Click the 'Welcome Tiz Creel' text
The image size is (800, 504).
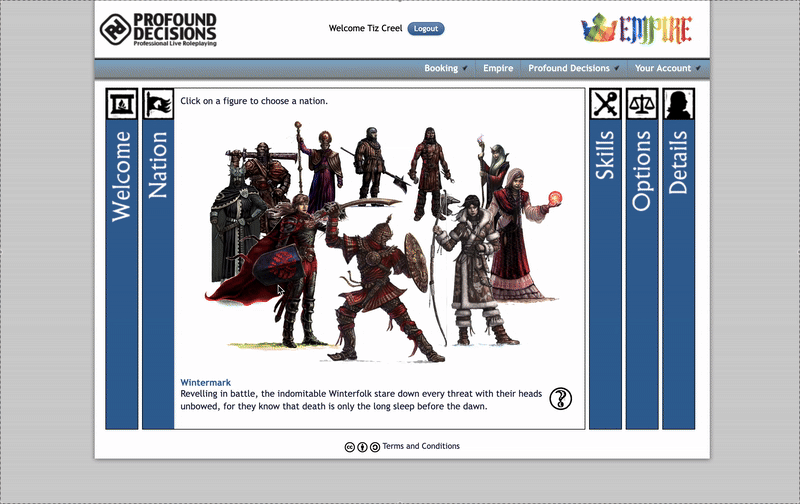(x=365, y=29)
